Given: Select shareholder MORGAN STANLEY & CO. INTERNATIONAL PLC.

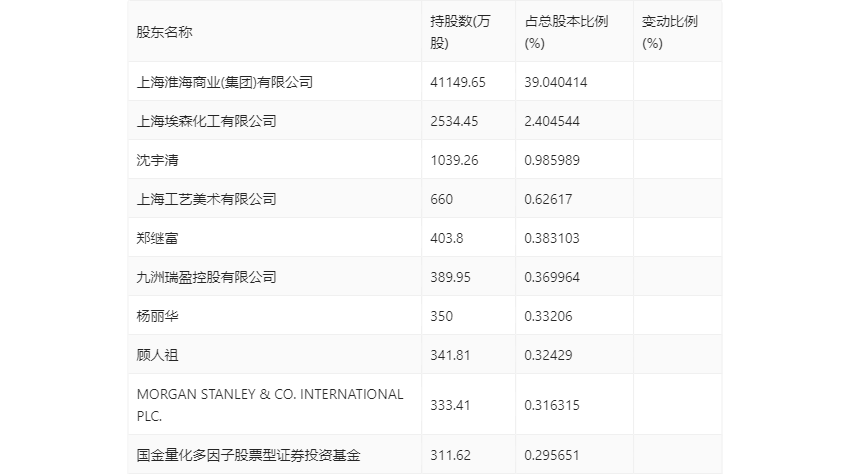Looking at the screenshot, I should point(270,405).
